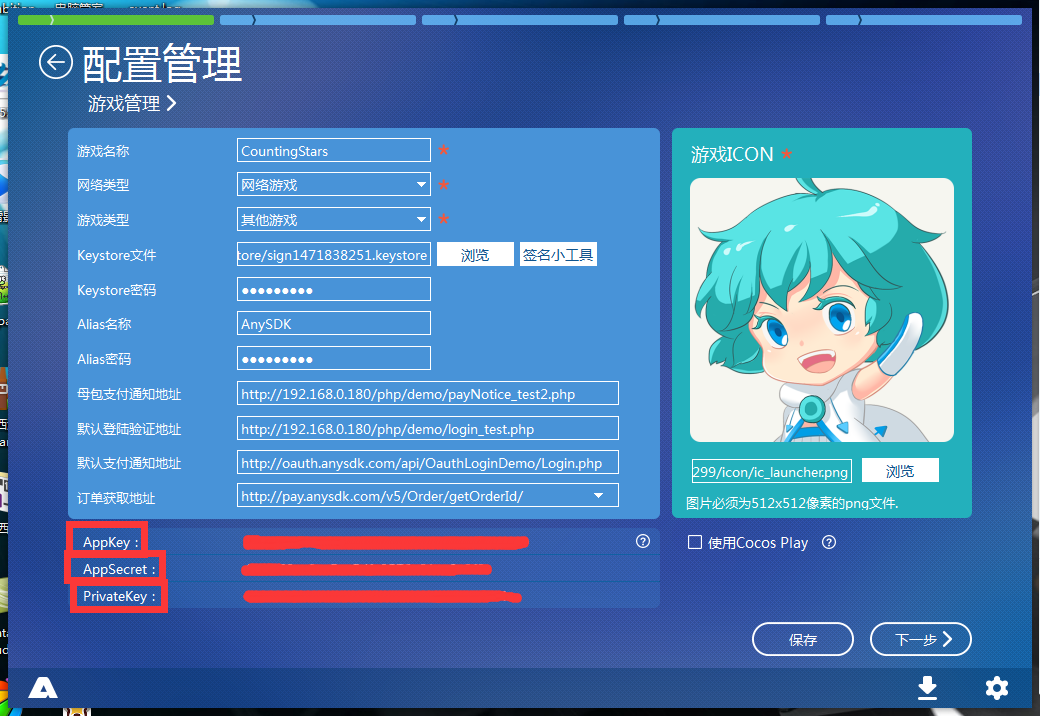The image size is (1040, 716).
Task: Click the Keystore文件 path field
Action: point(334,255)
